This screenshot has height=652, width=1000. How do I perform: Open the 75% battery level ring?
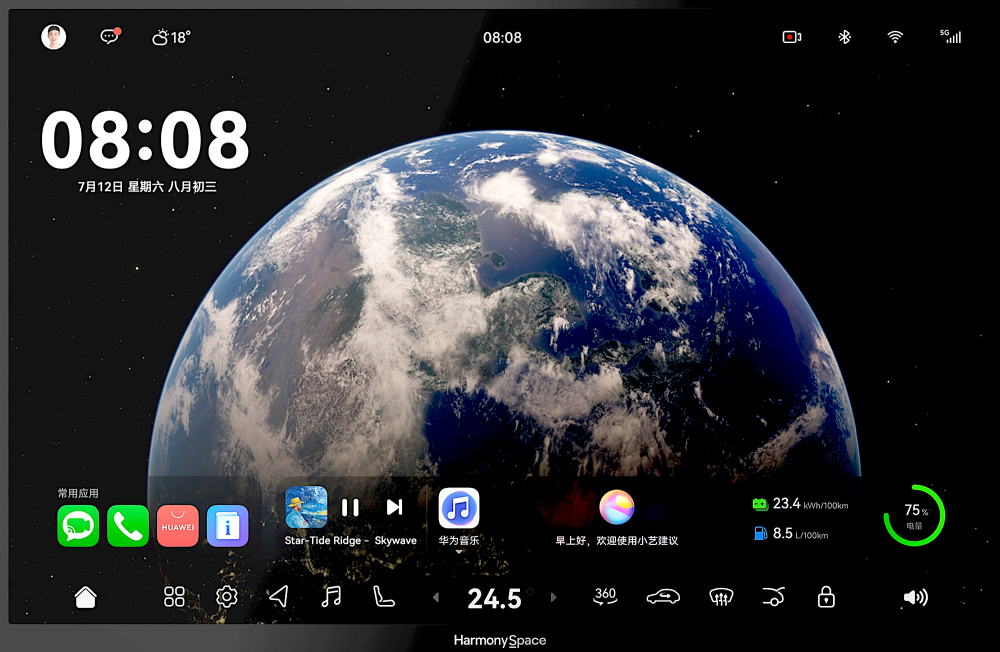(914, 515)
